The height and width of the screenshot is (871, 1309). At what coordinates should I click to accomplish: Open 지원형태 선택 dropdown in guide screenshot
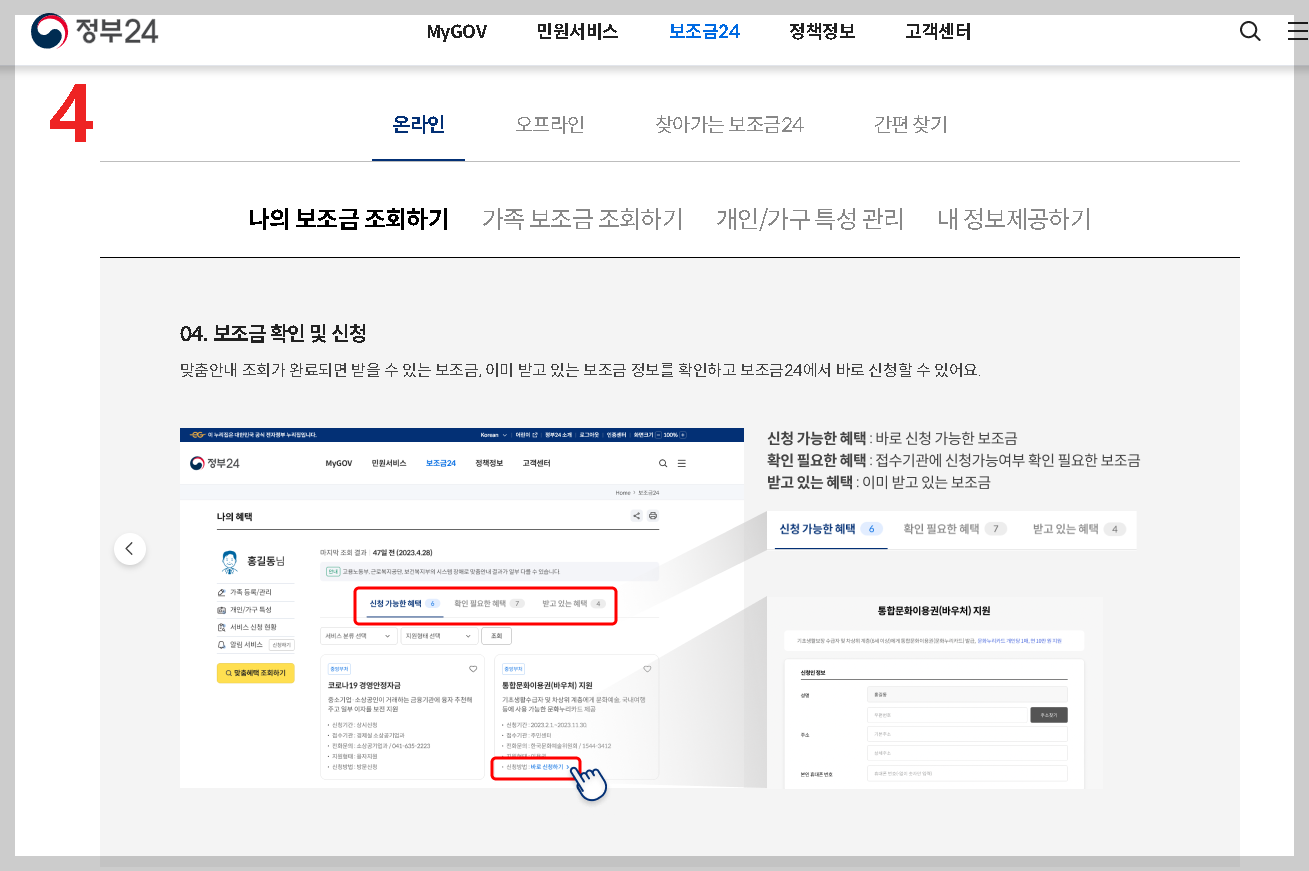439,636
